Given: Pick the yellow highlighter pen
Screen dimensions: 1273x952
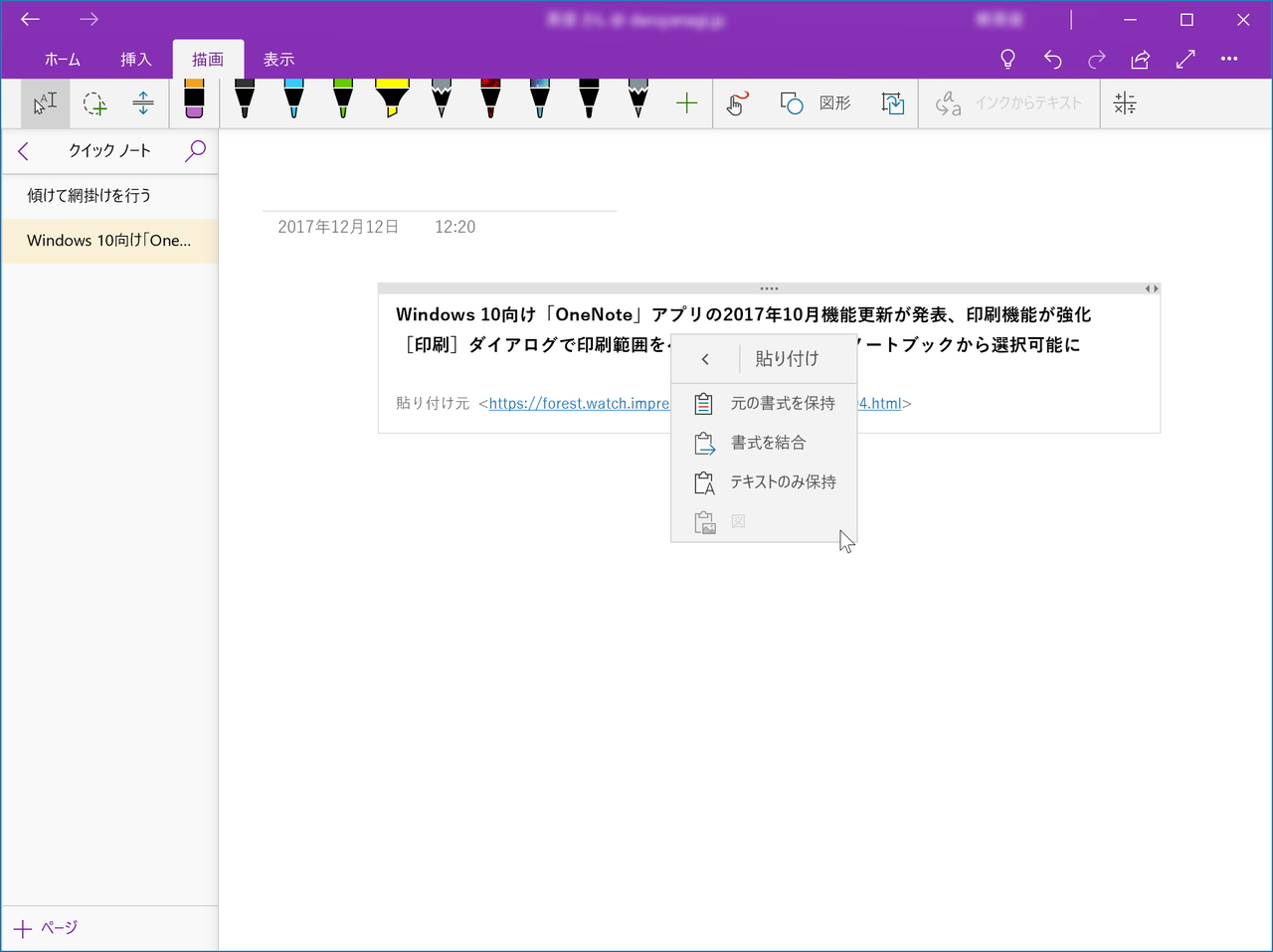Looking at the screenshot, I should pyautogui.click(x=392, y=102).
